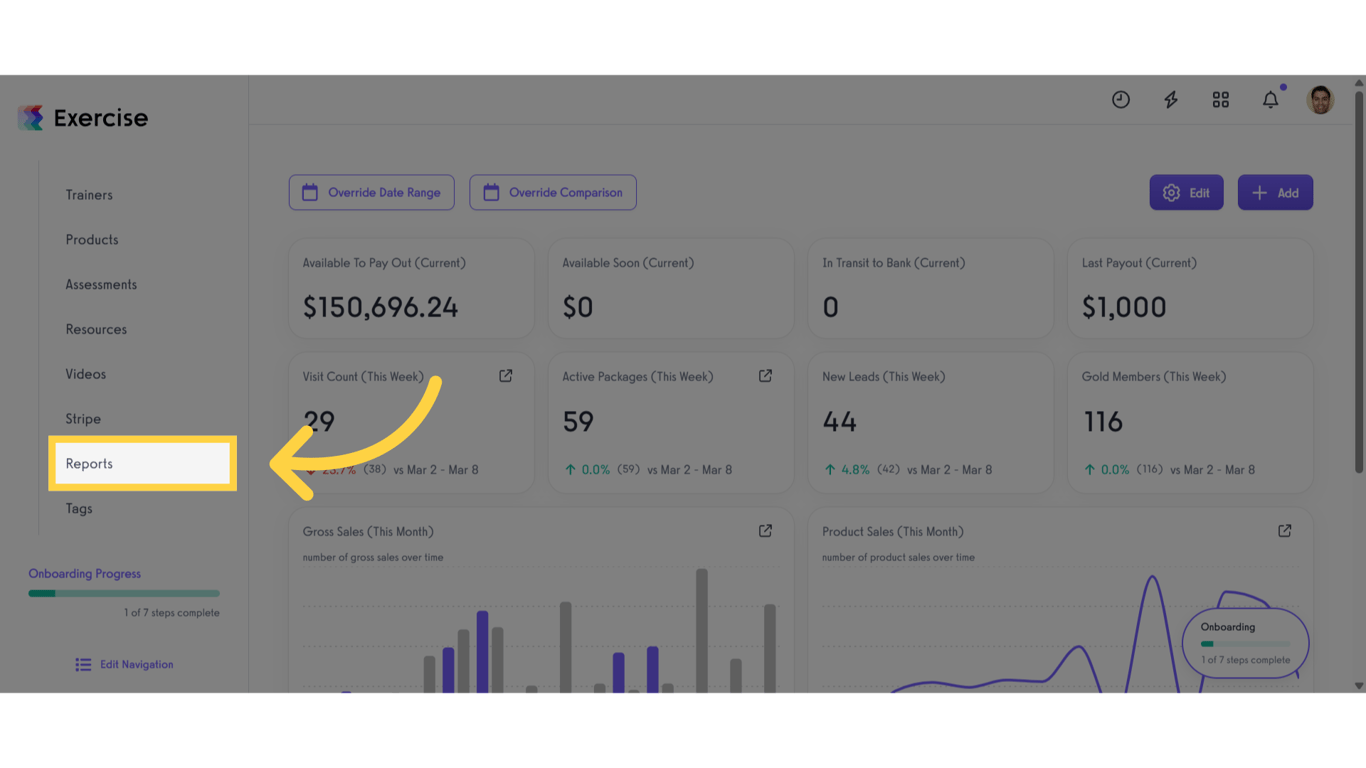This screenshot has width=1366, height=768.
Task: Go to Trainers in sidebar
Action: pos(89,195)
